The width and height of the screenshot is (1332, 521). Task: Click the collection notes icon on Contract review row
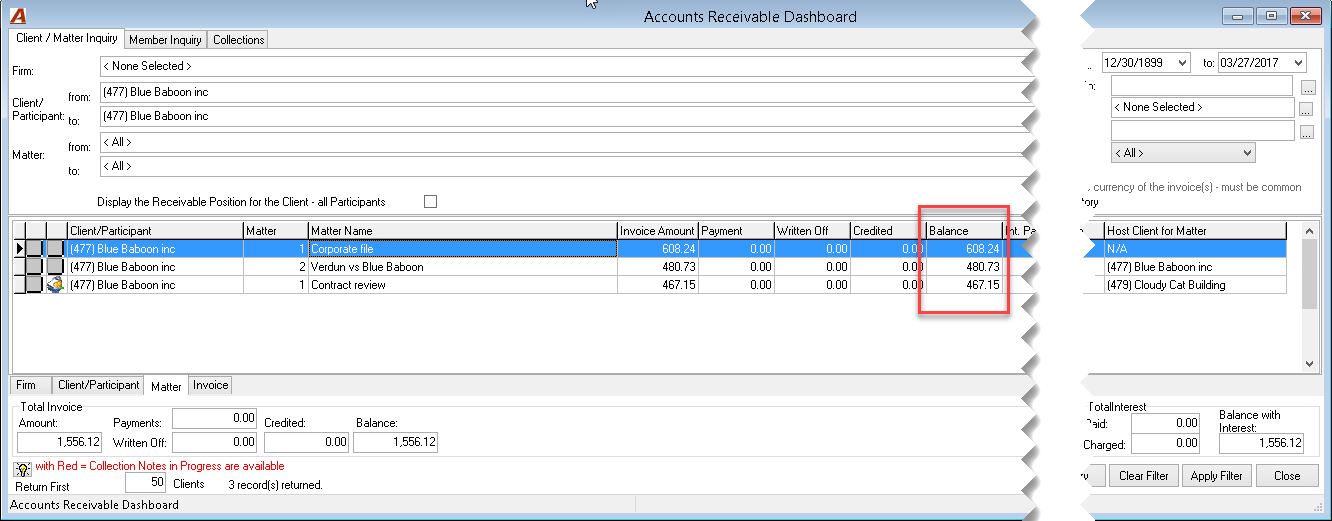[x=56, y=285]
